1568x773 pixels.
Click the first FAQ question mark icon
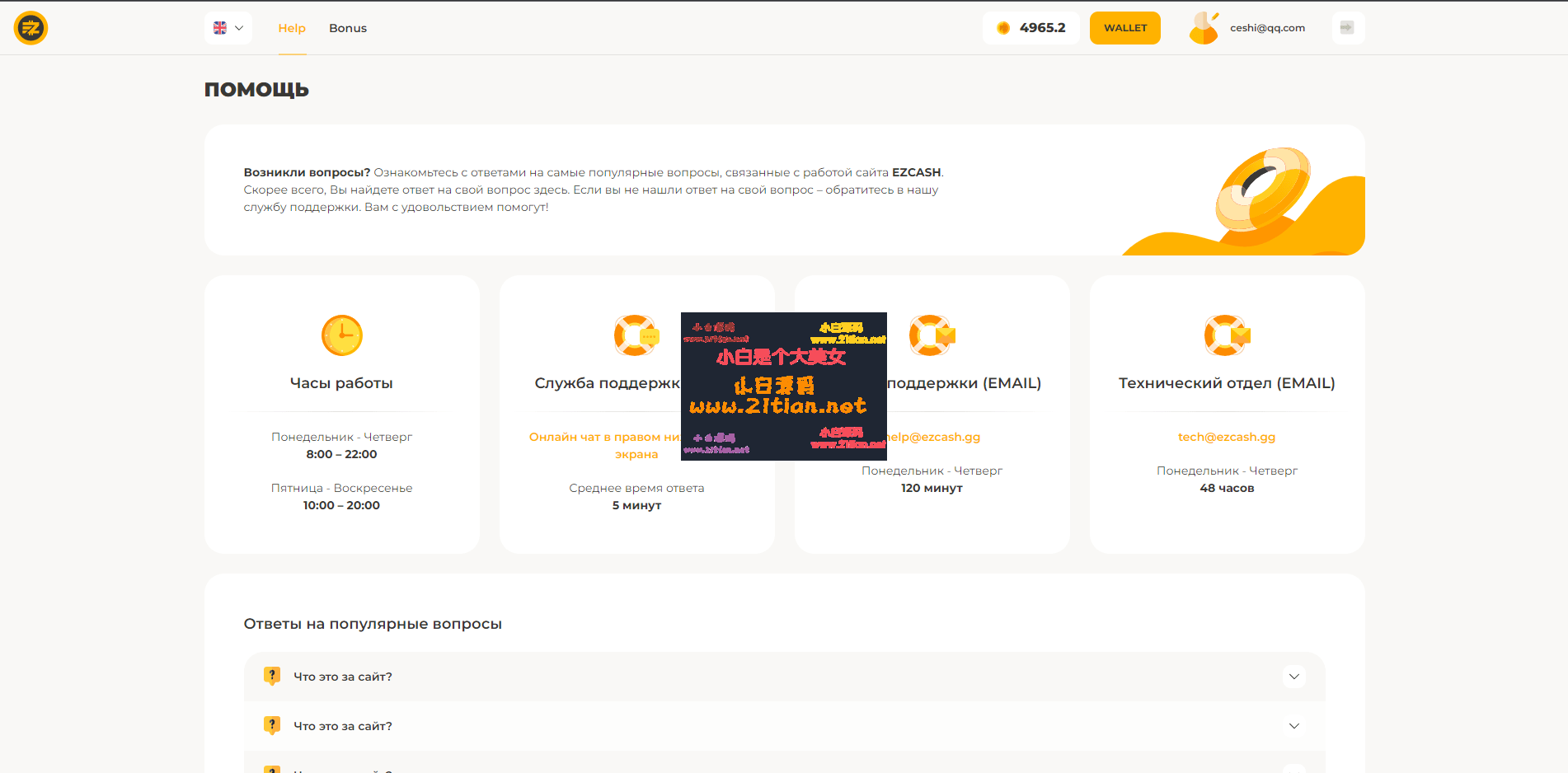pos(271,677)
